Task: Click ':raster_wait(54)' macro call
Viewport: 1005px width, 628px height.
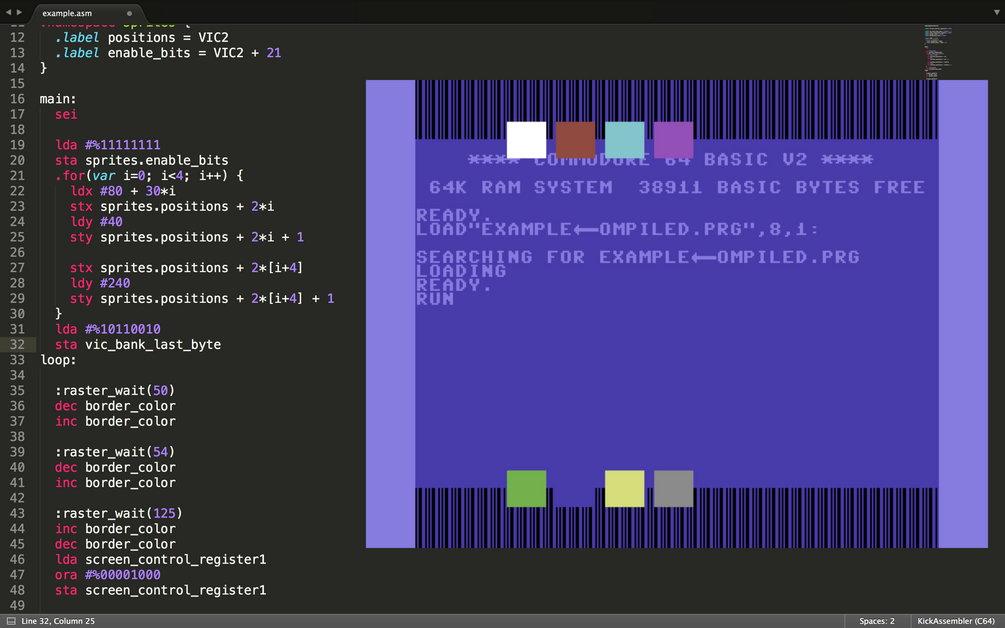Action: tap(115, 452)
